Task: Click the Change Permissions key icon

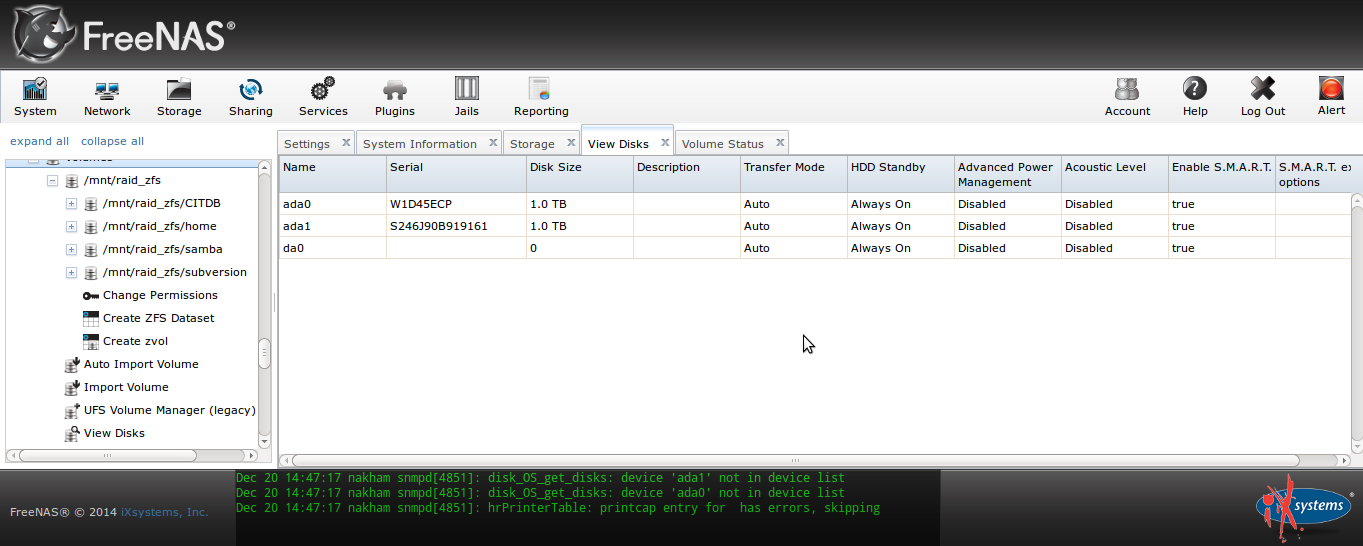Action: (91, 295)
